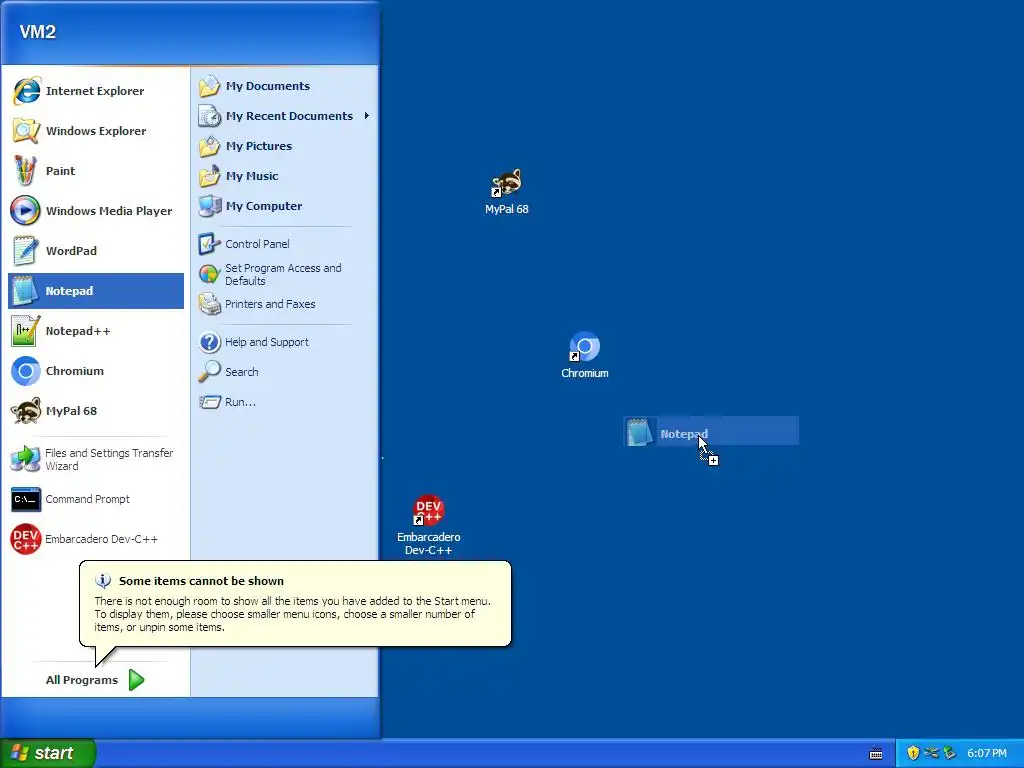This screenshot has height=768, width=1024.
Task: Click network connection tray icon
Action: [x=931, y=753]
